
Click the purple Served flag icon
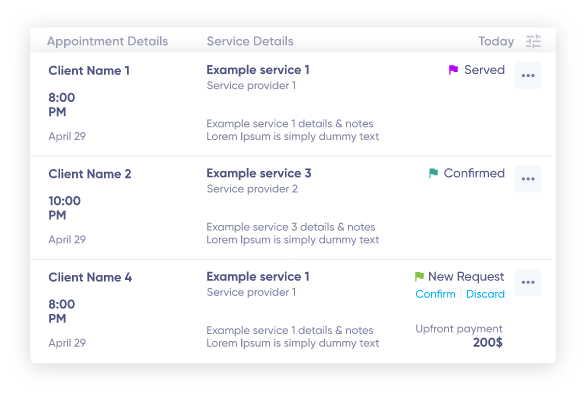click(x=453, y=70)
